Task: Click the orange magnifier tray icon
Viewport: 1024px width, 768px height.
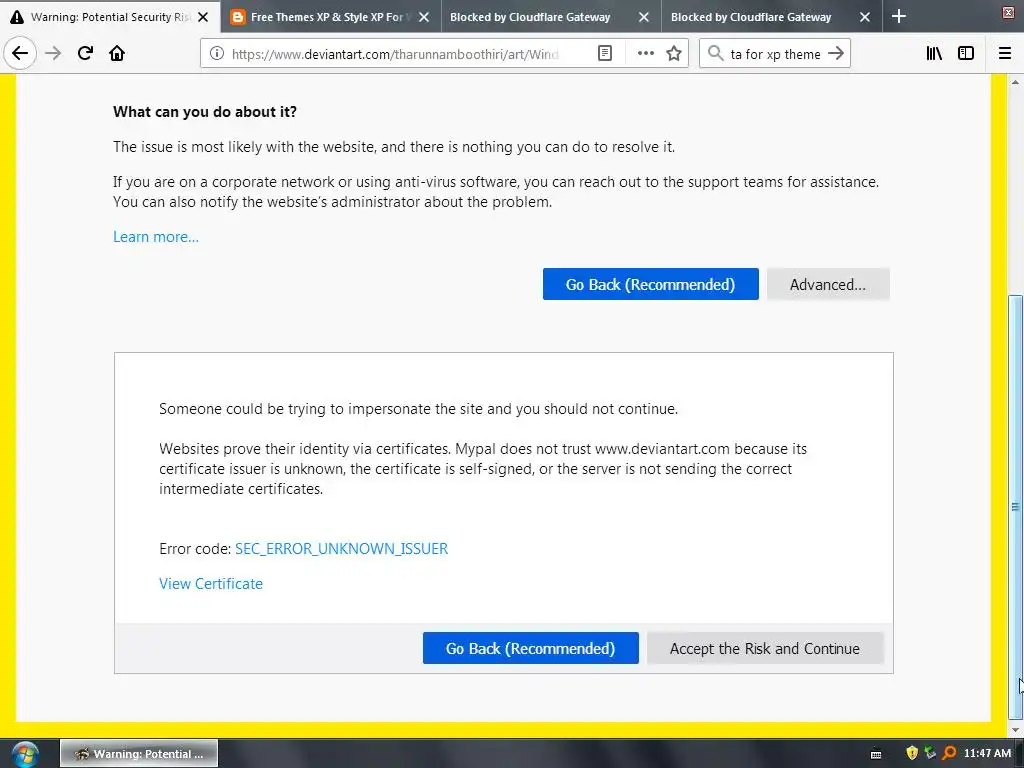Action: [x=949, y=754]
